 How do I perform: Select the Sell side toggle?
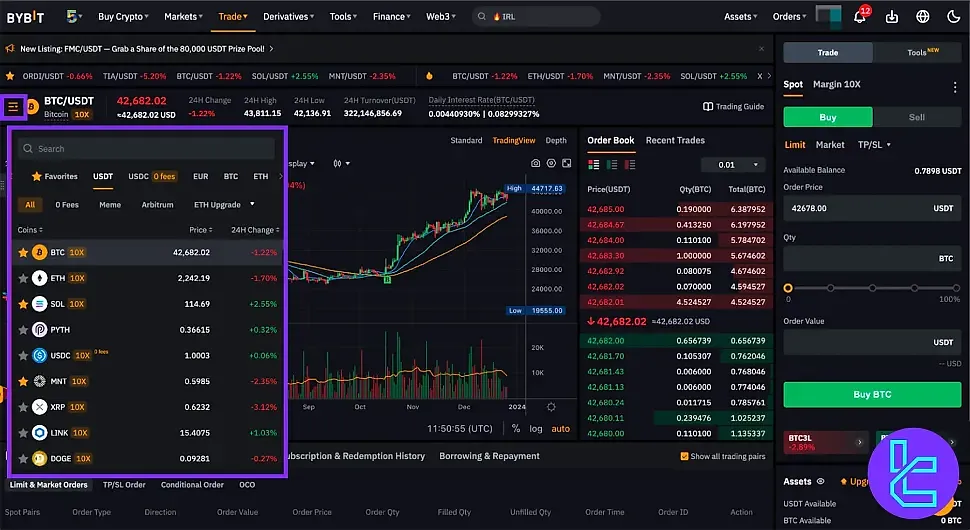tap(916, 117)
